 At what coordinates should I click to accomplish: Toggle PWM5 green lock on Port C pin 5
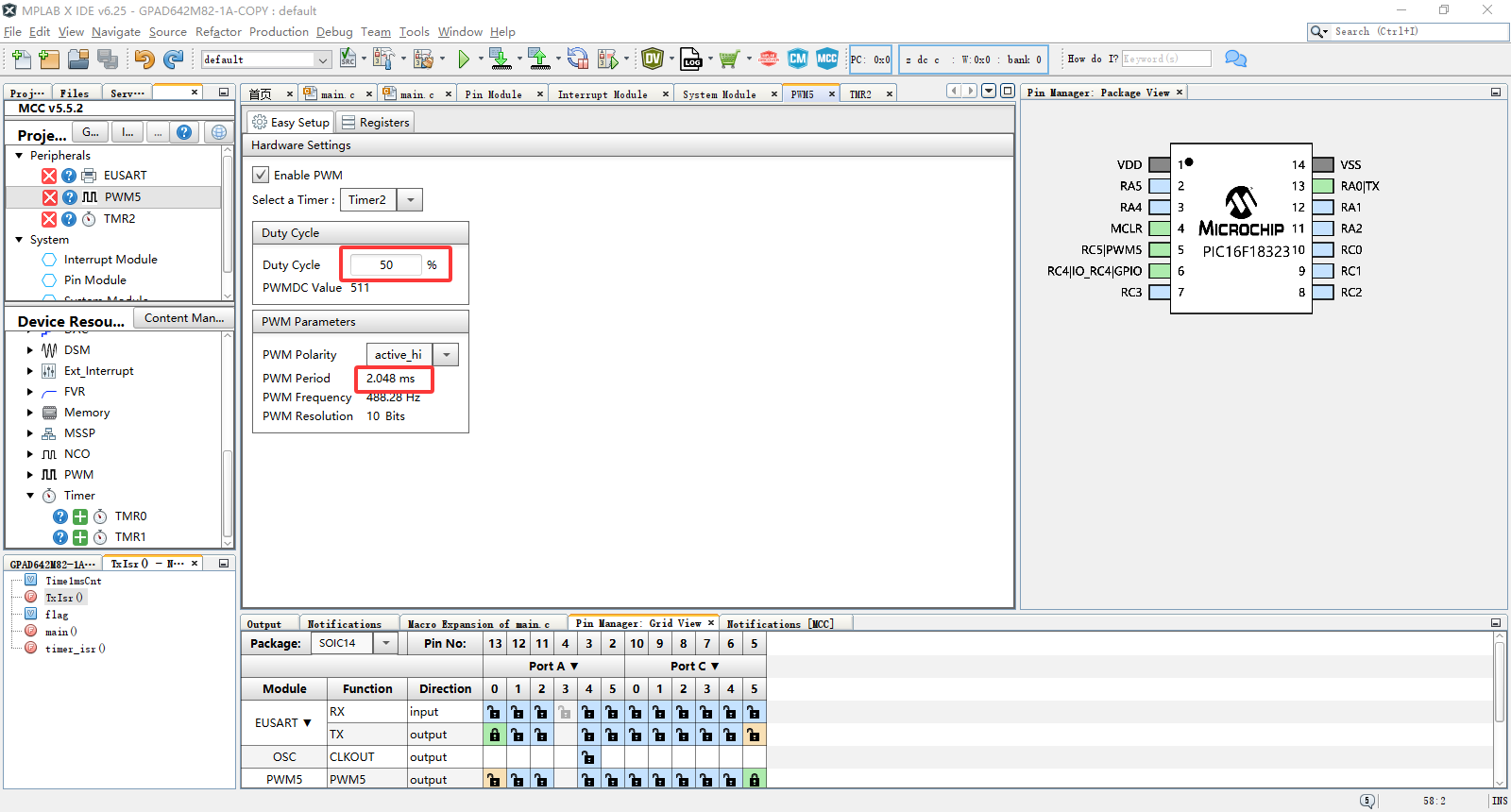(x=754, y=780)
